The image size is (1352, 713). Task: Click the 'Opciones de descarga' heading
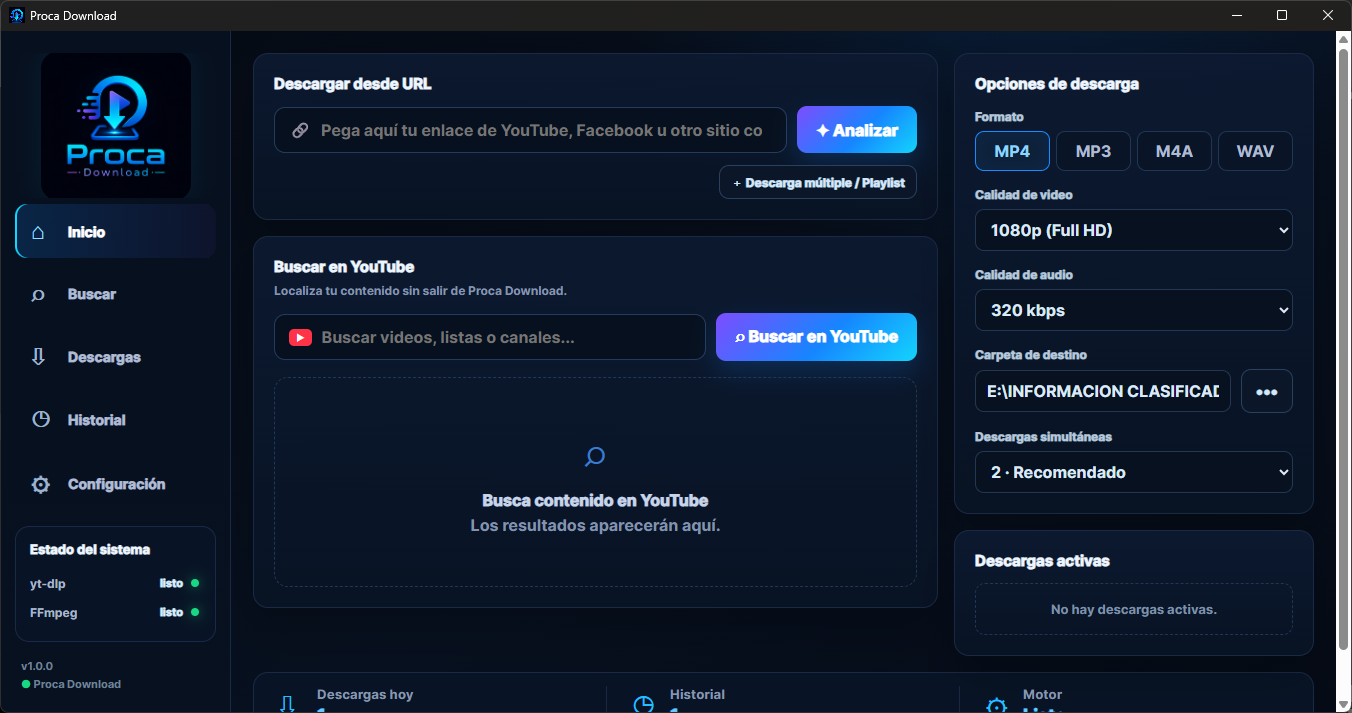[1057, 84]
